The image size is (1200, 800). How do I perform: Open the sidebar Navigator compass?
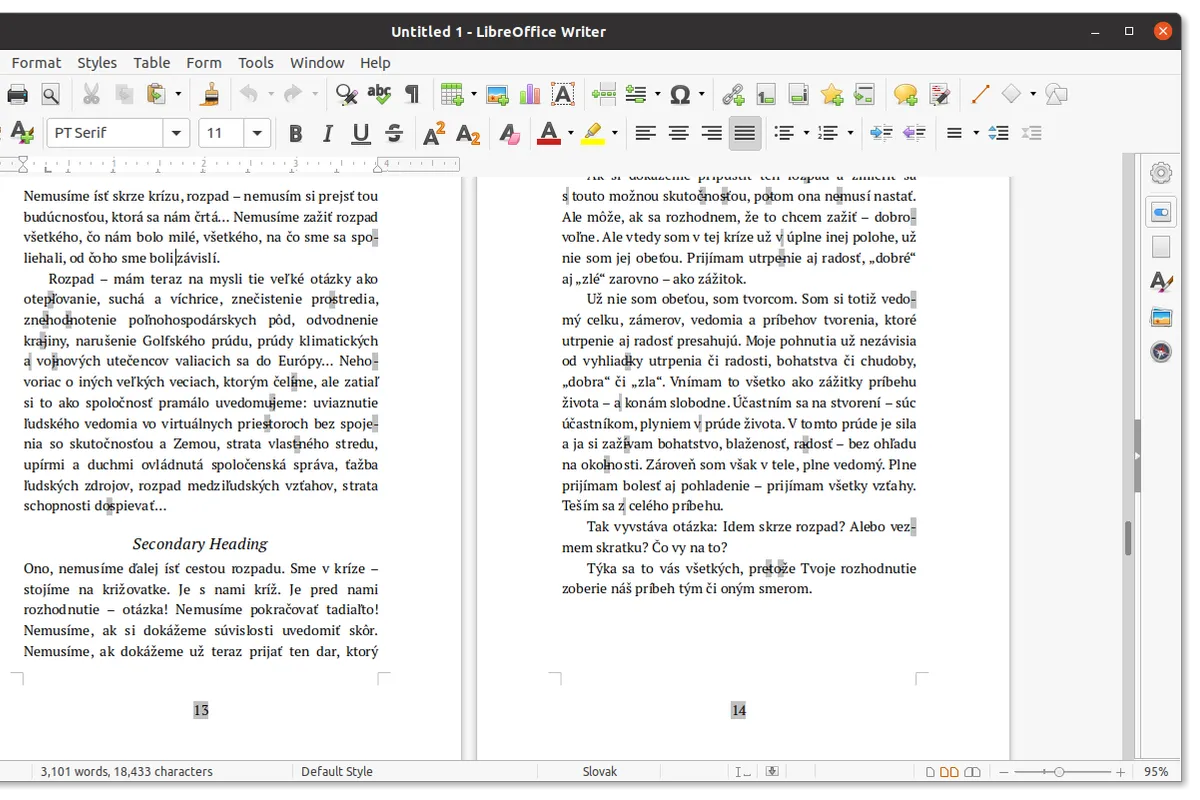pos(1160,353)
